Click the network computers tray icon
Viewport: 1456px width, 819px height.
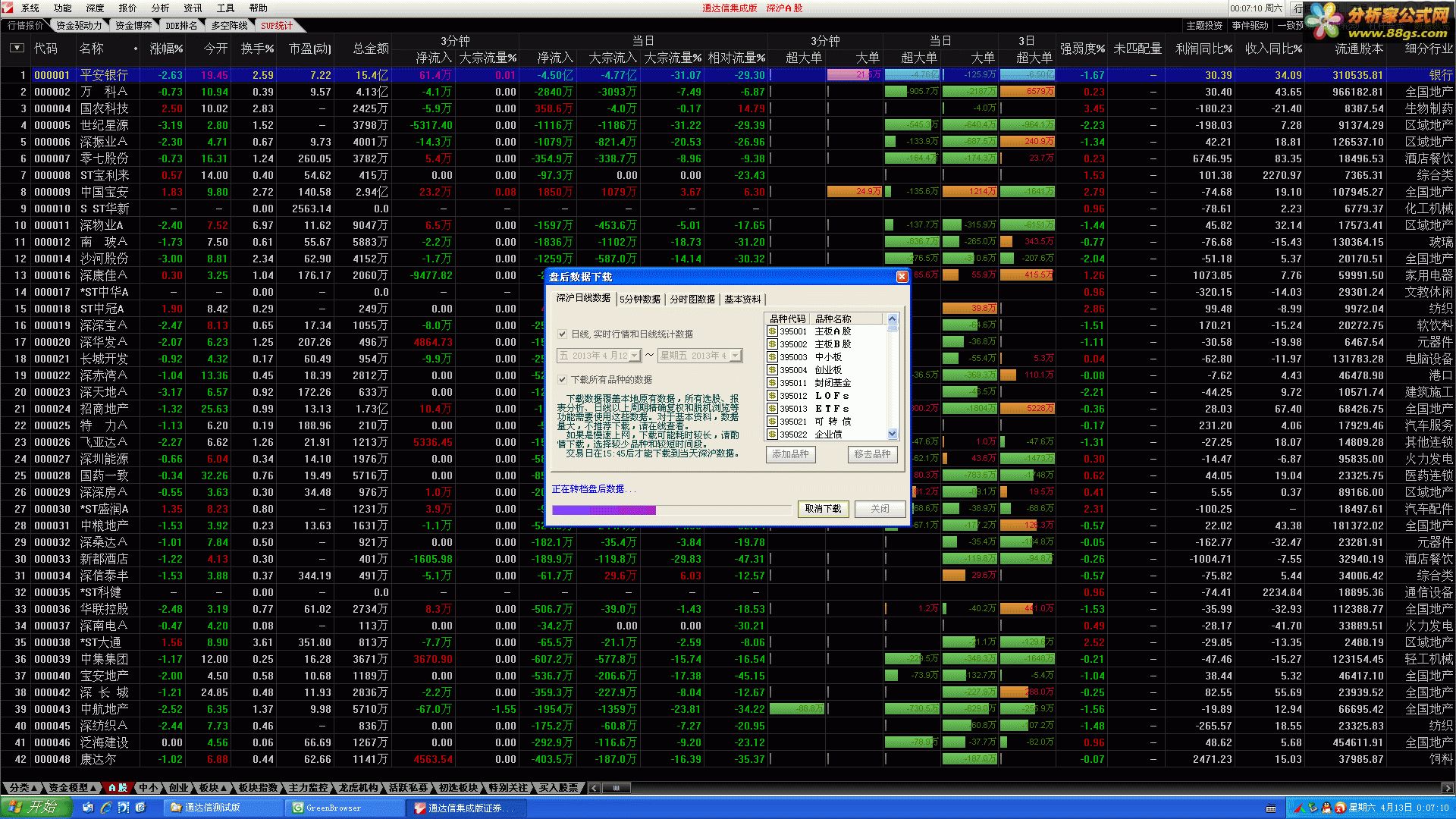[x=1313, y=808]
